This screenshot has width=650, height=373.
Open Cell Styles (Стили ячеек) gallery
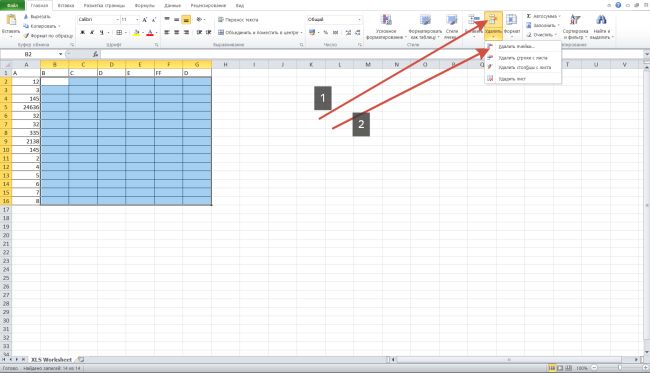451,27
